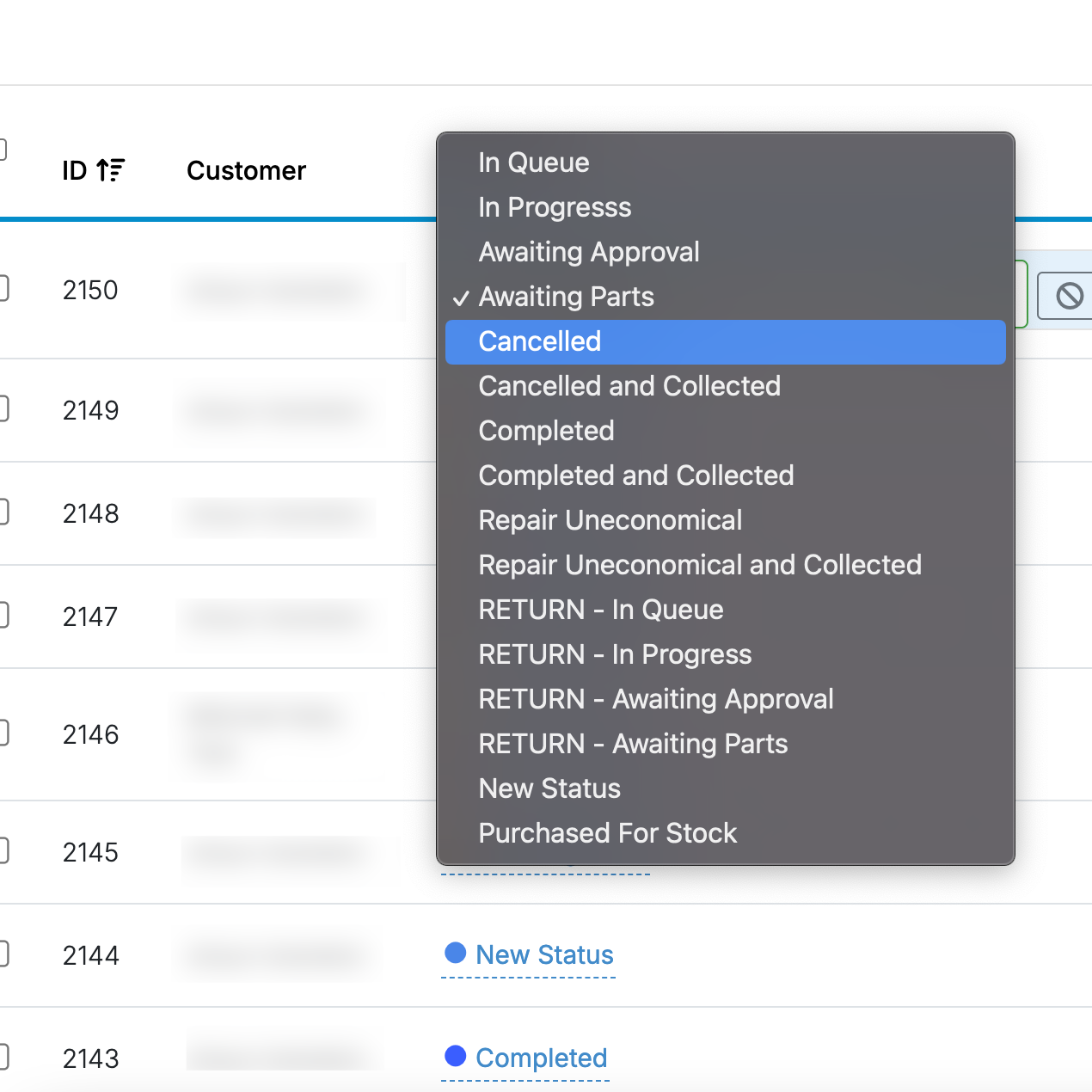Click the ascending sort icon beside ID
The height and width of the screenshot is (1092, 1092).
[x=111, y=170]
